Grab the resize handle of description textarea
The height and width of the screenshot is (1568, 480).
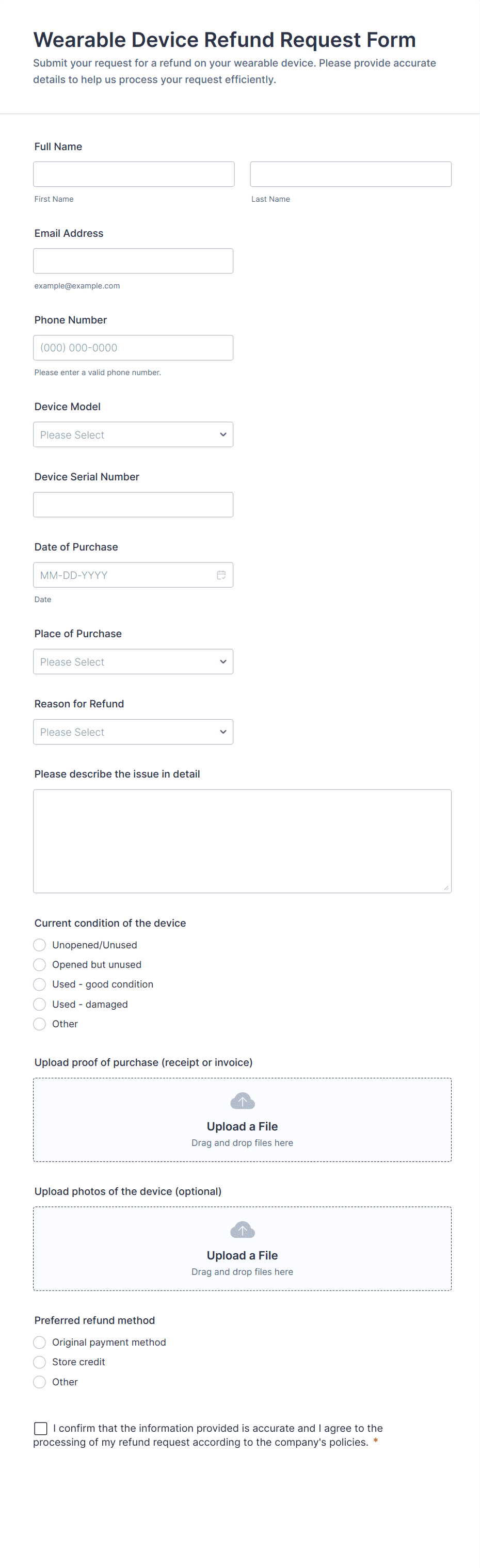446,888
